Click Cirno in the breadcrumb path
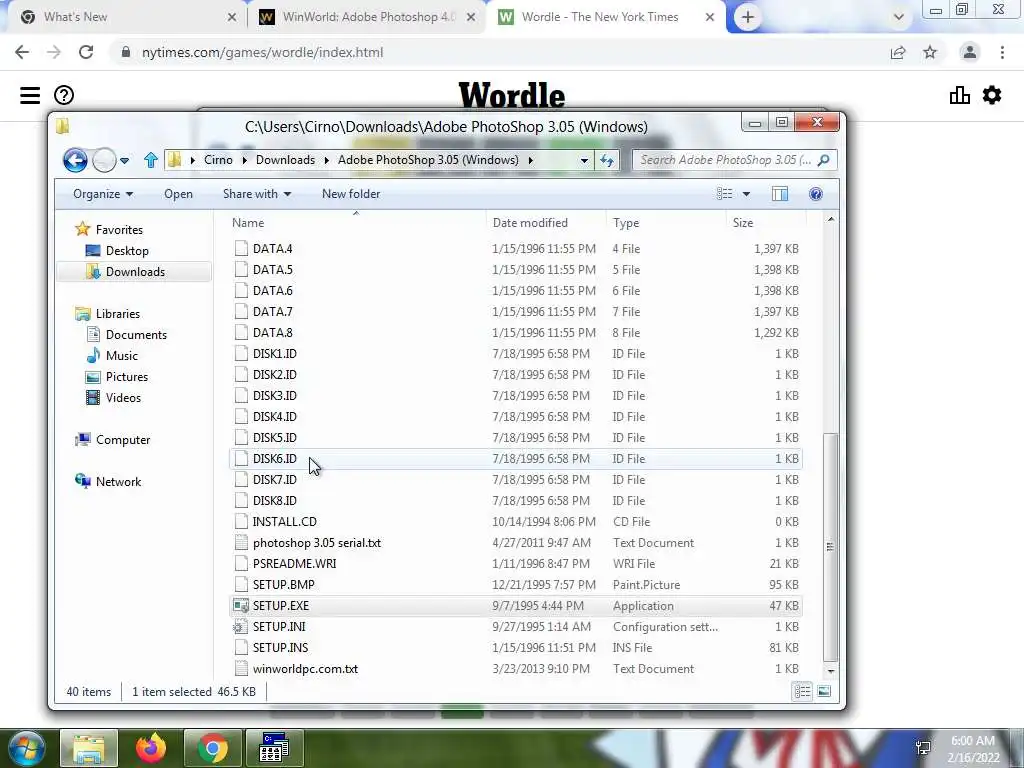This screenshot has height=768, width=1024. [x=218, y=160]
